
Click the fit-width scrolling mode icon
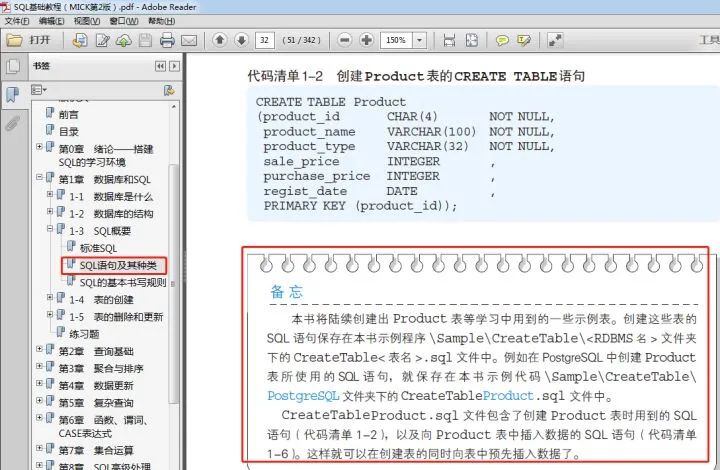click(x=449, y=40)
